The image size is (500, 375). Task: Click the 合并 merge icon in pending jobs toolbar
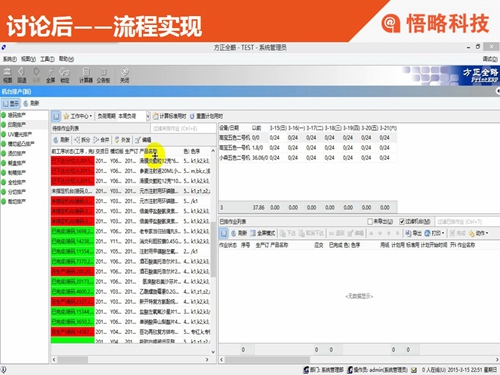101,140
